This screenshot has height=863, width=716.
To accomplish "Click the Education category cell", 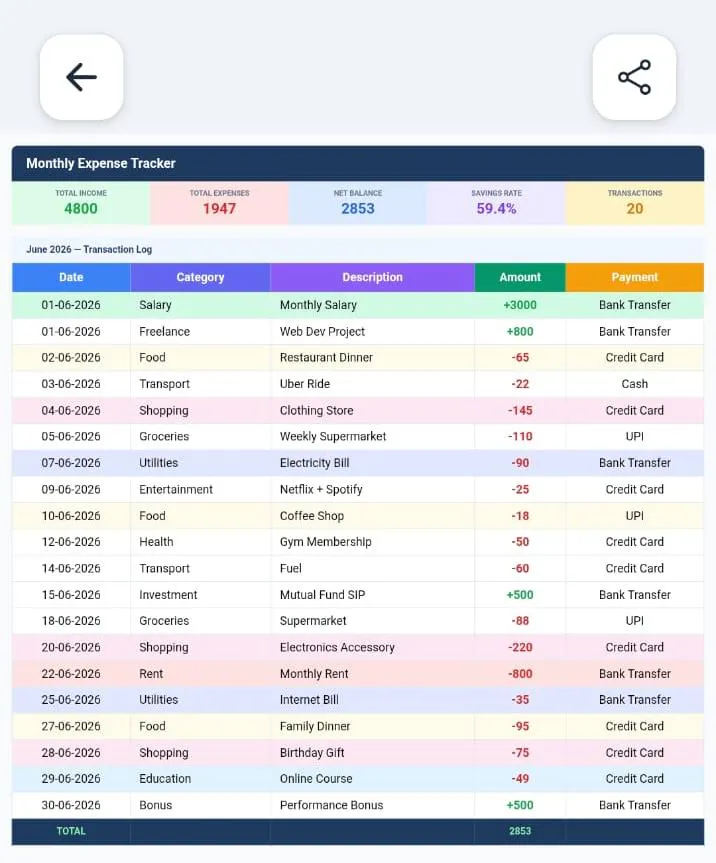I will click(x=200, y=779).
